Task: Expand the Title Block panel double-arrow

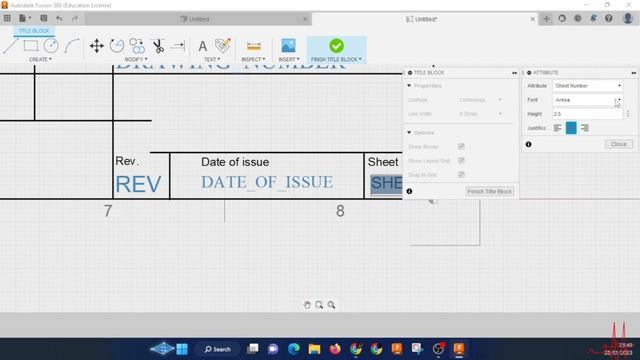Action: [x=514, y=73]
